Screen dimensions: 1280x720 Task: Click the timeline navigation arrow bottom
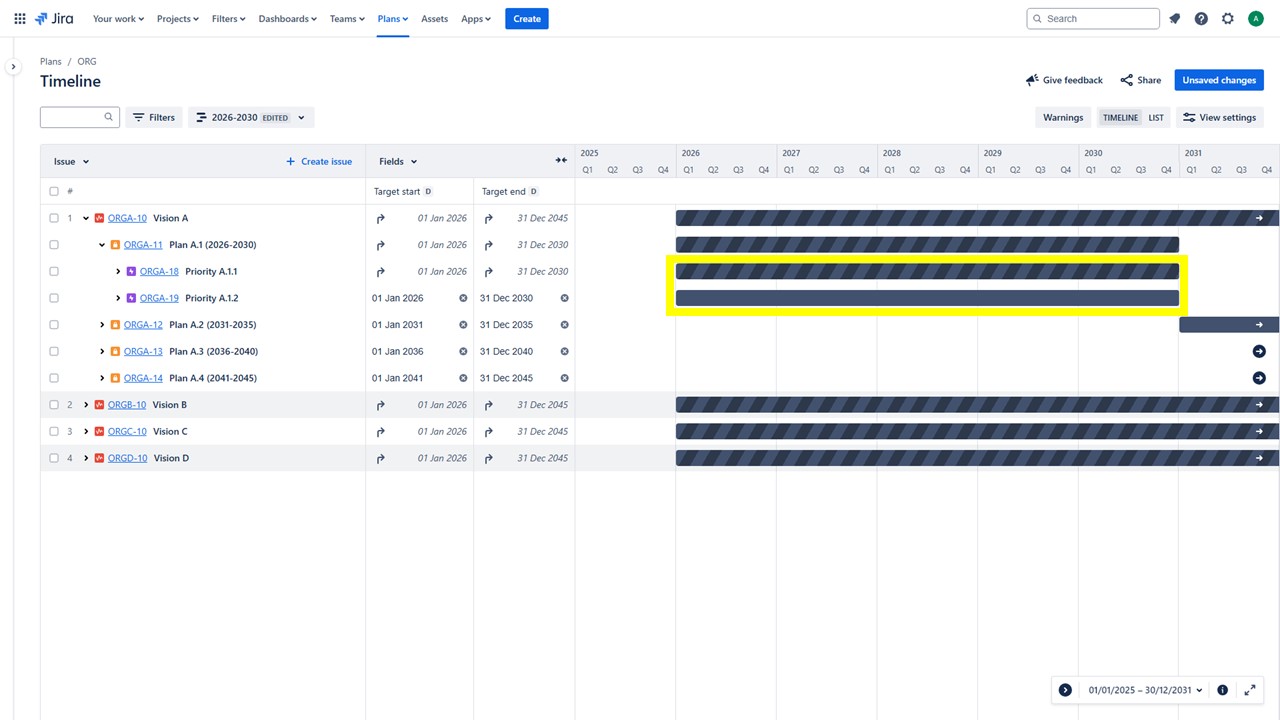1065,690
